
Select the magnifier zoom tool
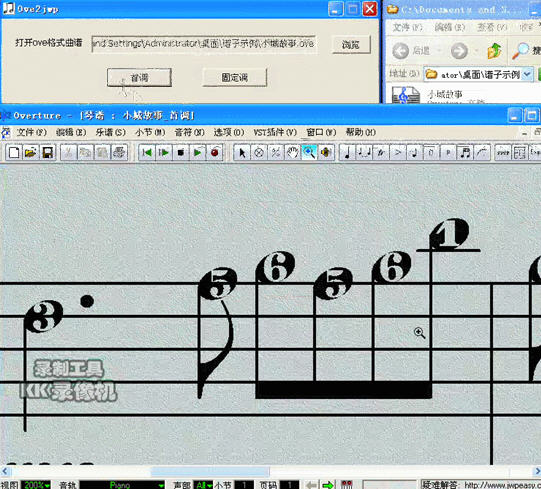point(309,153)
